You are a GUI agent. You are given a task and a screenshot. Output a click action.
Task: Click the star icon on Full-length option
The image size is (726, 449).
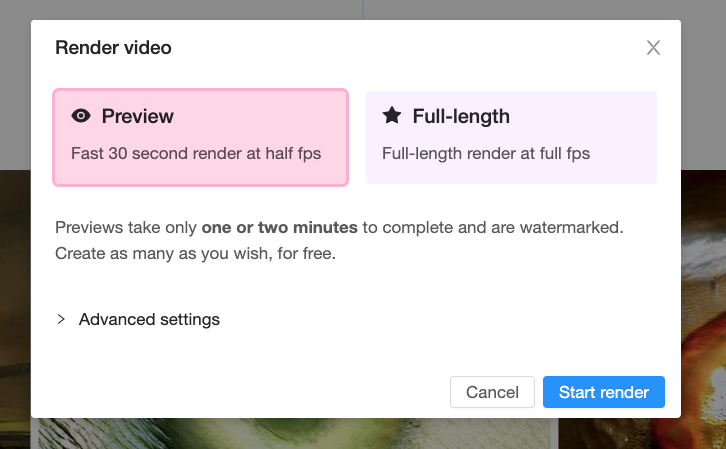[x=392, y=115]
